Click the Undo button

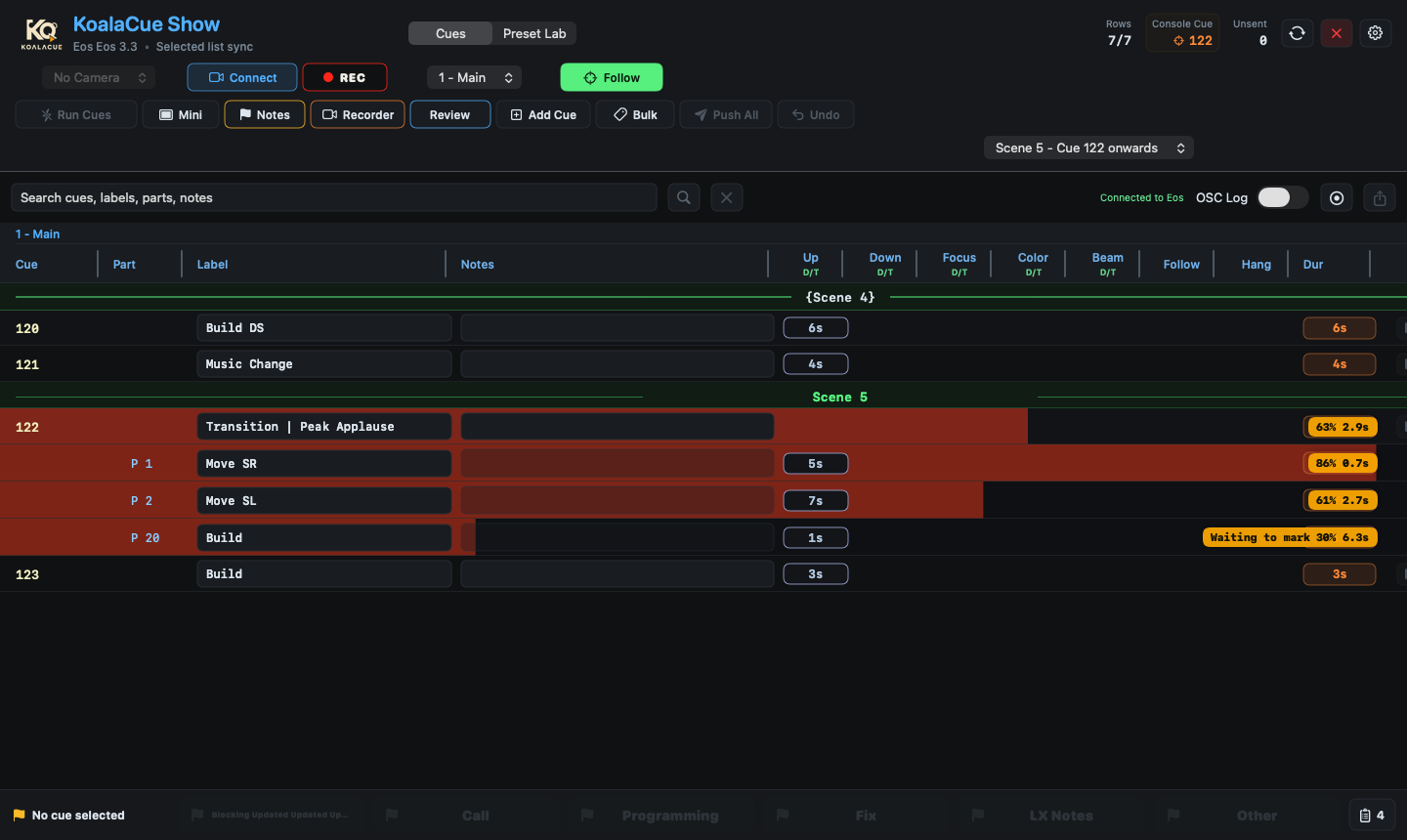816,114
